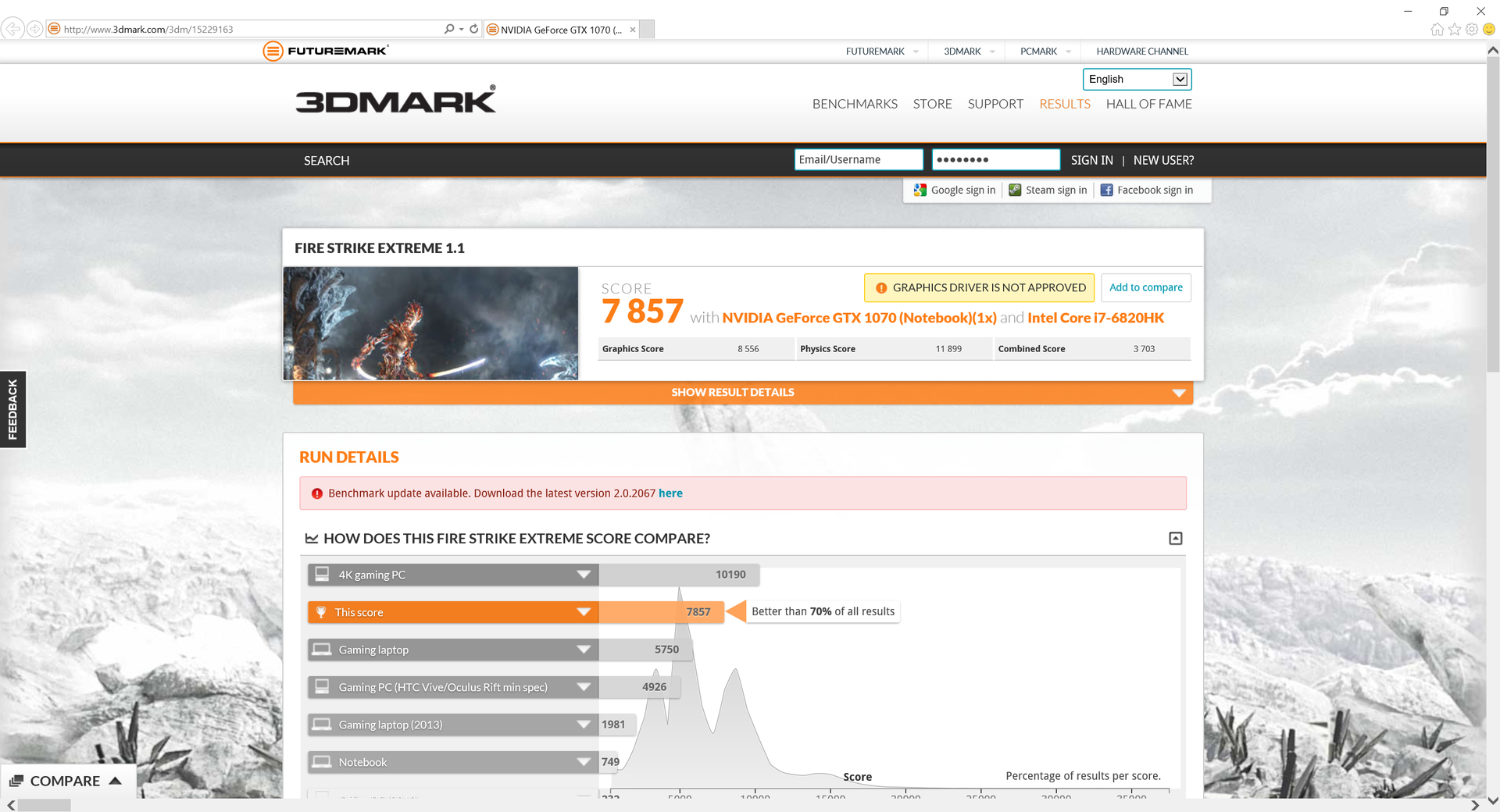The width and height of the screenshot is (1500, 812).
Task: Open the FEEDBACK side tab
Action: pos(12,409)
